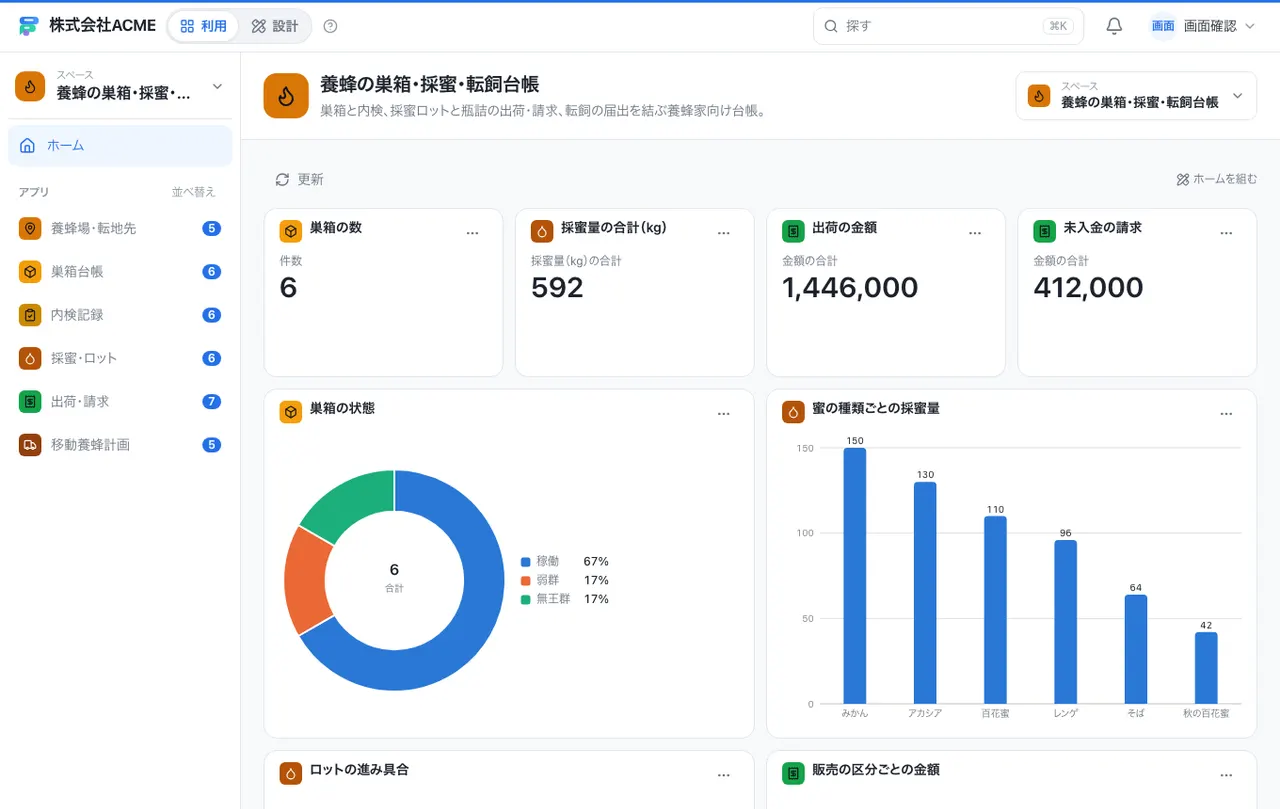Screen dimensions: 1280x809
Task: Click the 更新 refresh button
Action: (299, 179)
